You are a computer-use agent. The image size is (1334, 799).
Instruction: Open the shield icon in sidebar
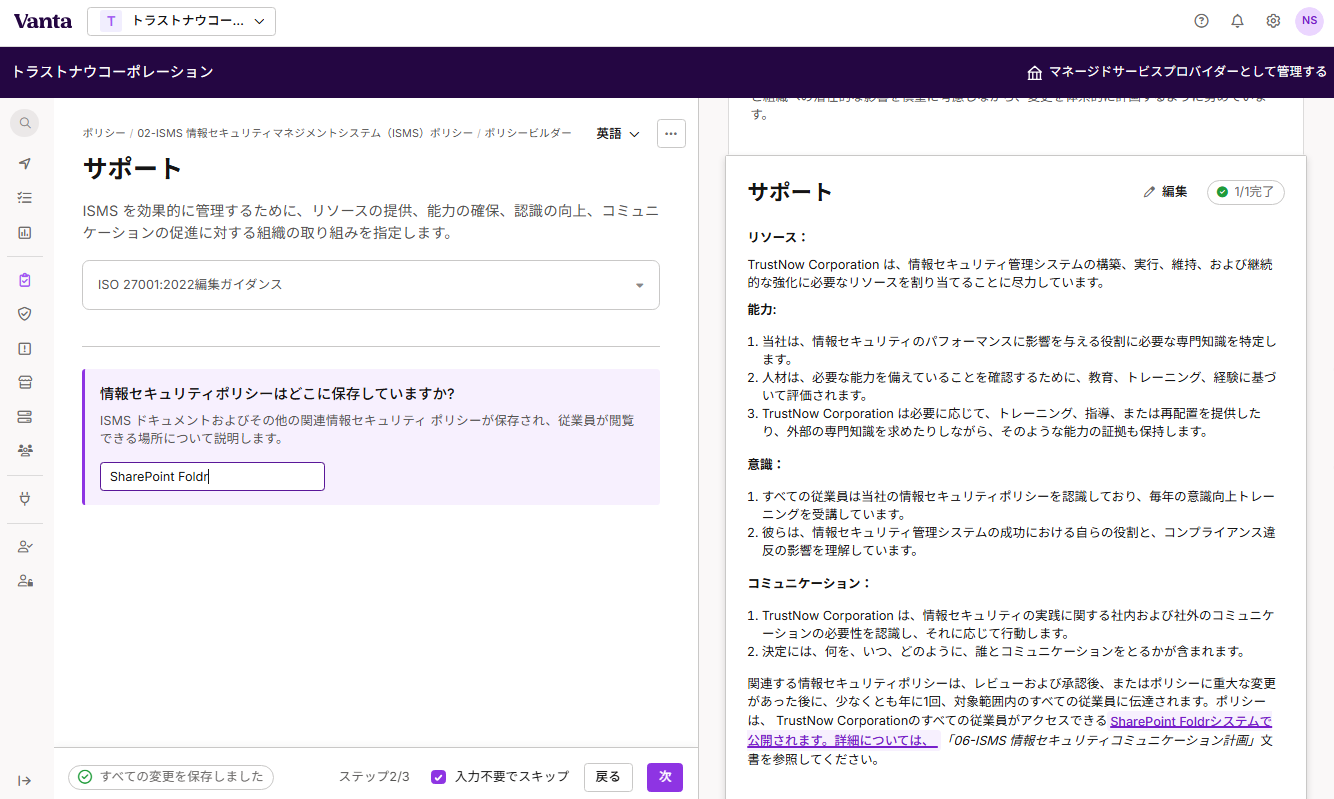pyautogui.click(x=25, y=314)
